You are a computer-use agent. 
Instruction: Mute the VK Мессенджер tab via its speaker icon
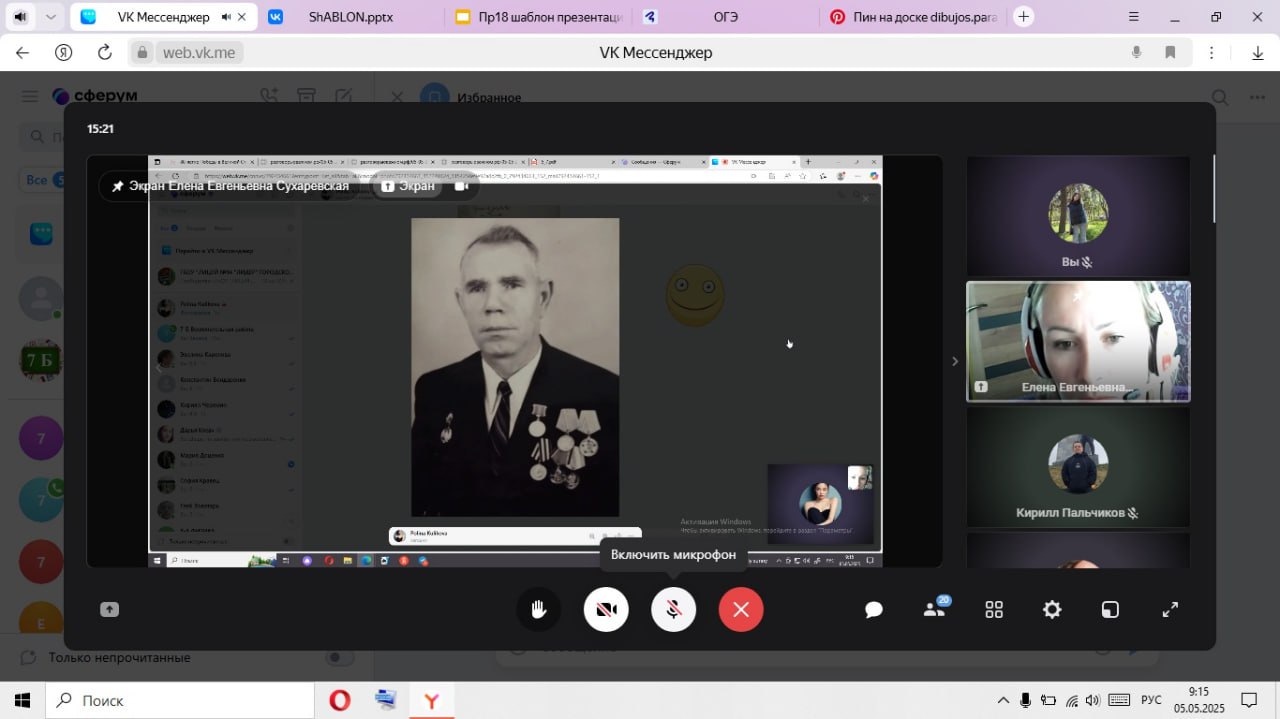pyautogui.click(x=226, y=17)
